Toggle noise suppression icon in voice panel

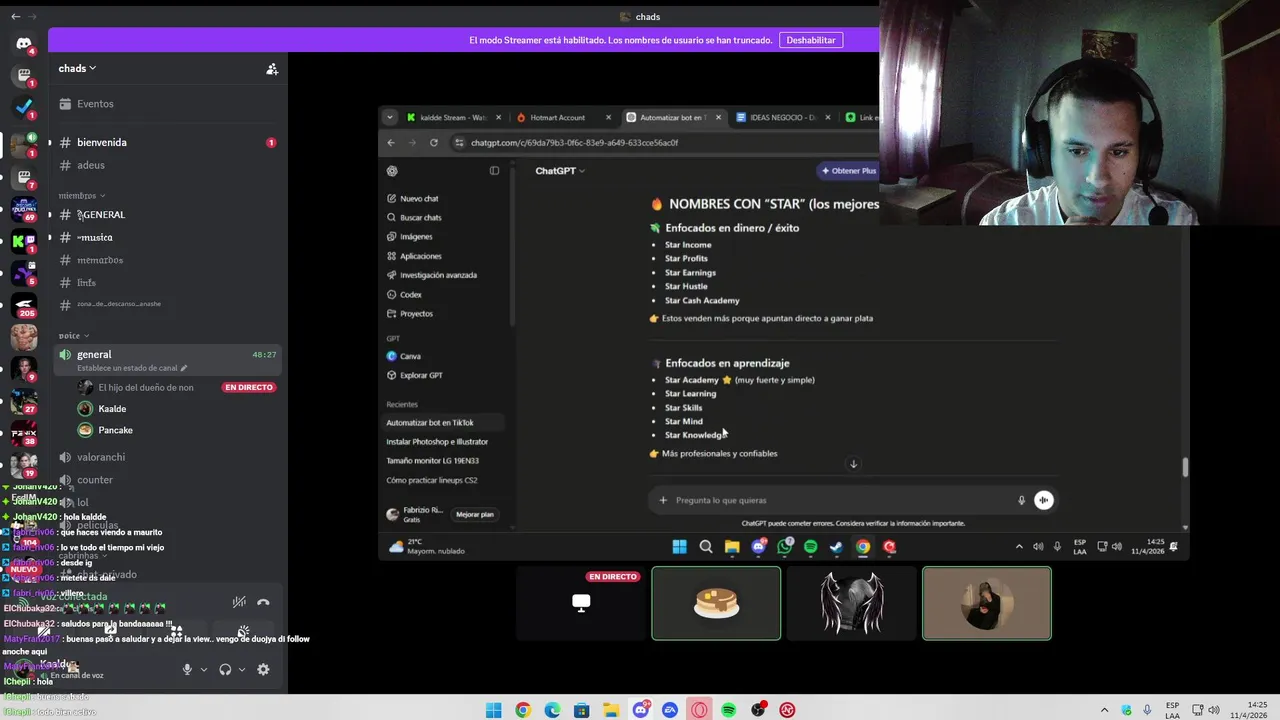point(239,602)
